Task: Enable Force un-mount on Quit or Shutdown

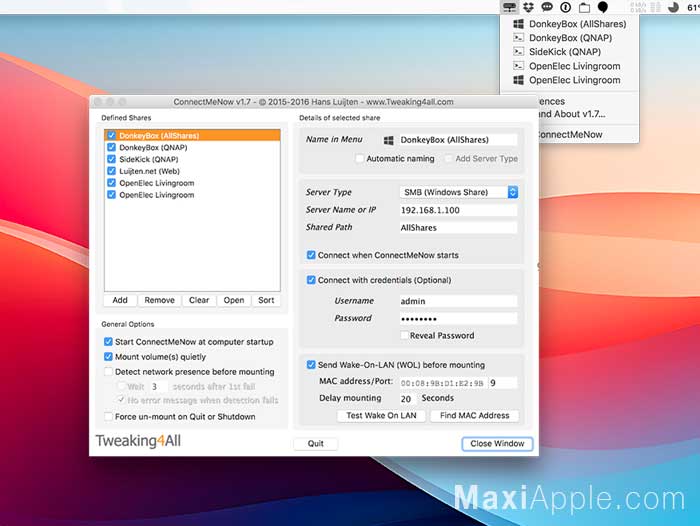Action: coord(108,417)
